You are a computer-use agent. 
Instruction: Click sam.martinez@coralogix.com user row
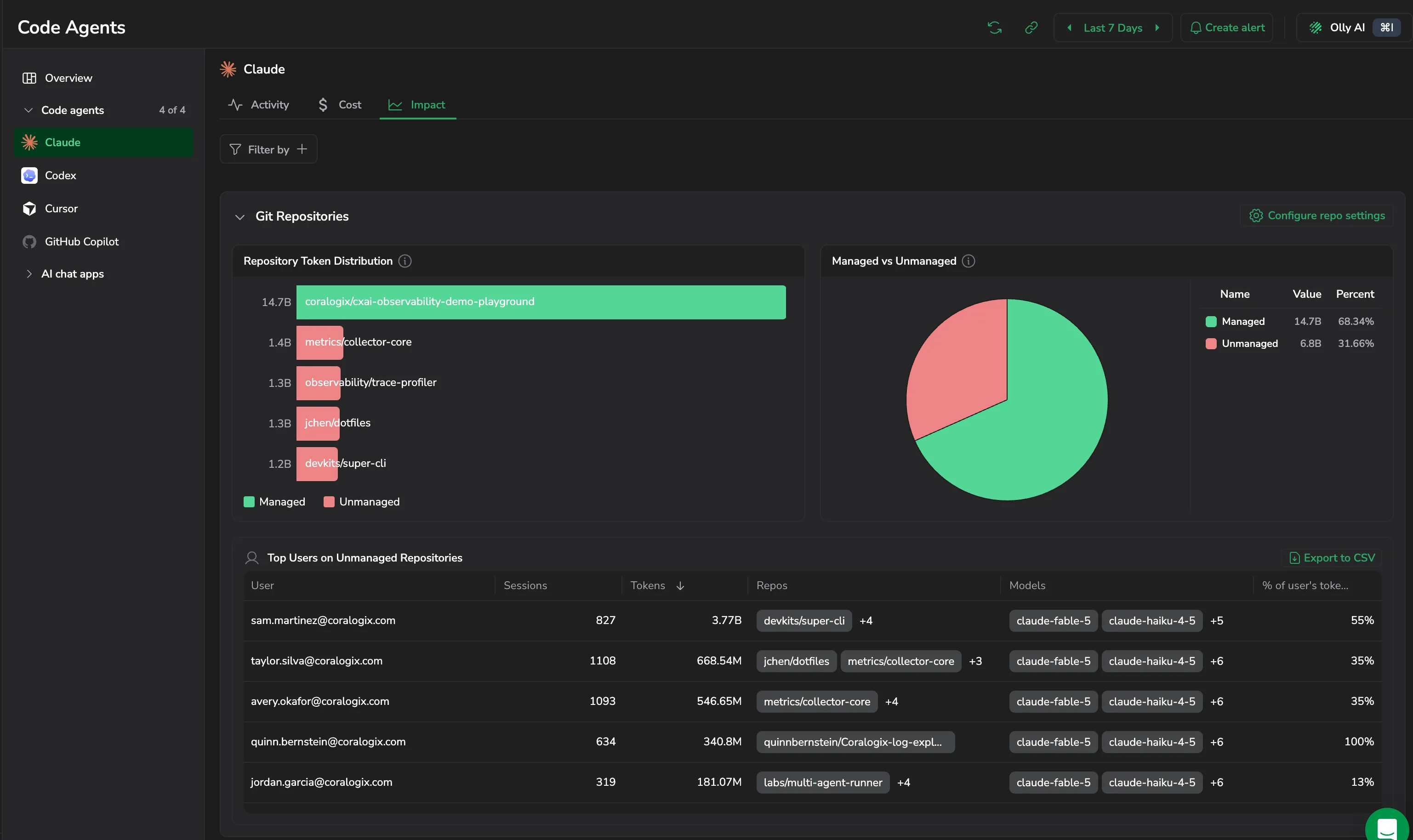click(812, 621)
